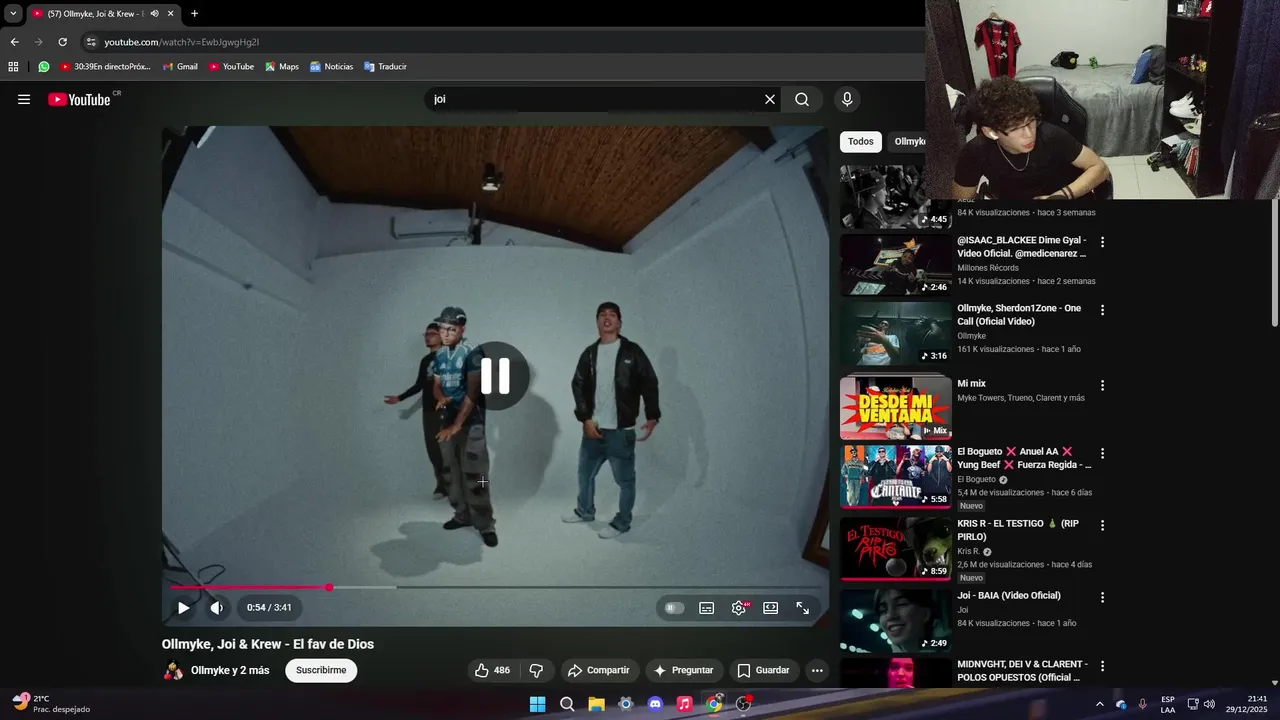Open the Desde Mi Ventana mix thumbnail
This screenshot has width=1280, height=720.
[896, 408]
